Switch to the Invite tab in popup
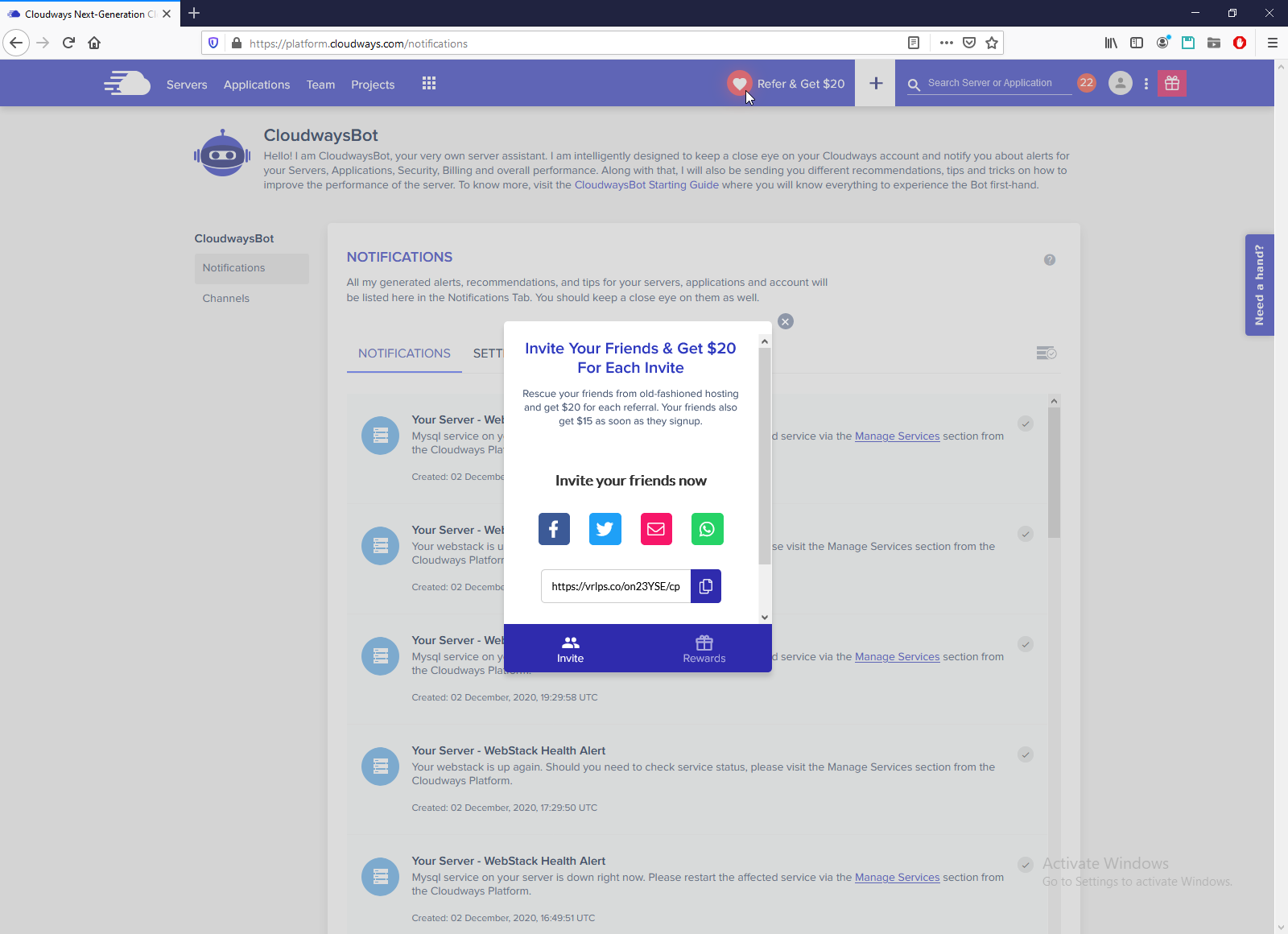The height and width of the screenshot is (934, 1288). pyautogui.click(x=571, y=648)
